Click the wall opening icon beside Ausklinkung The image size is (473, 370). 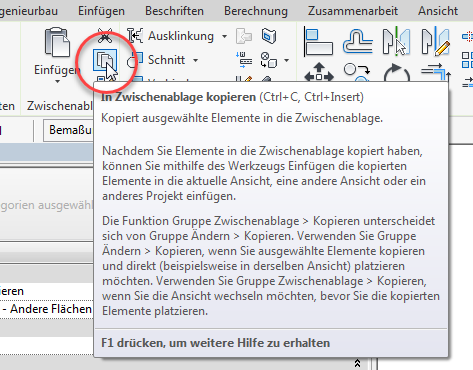269,36
